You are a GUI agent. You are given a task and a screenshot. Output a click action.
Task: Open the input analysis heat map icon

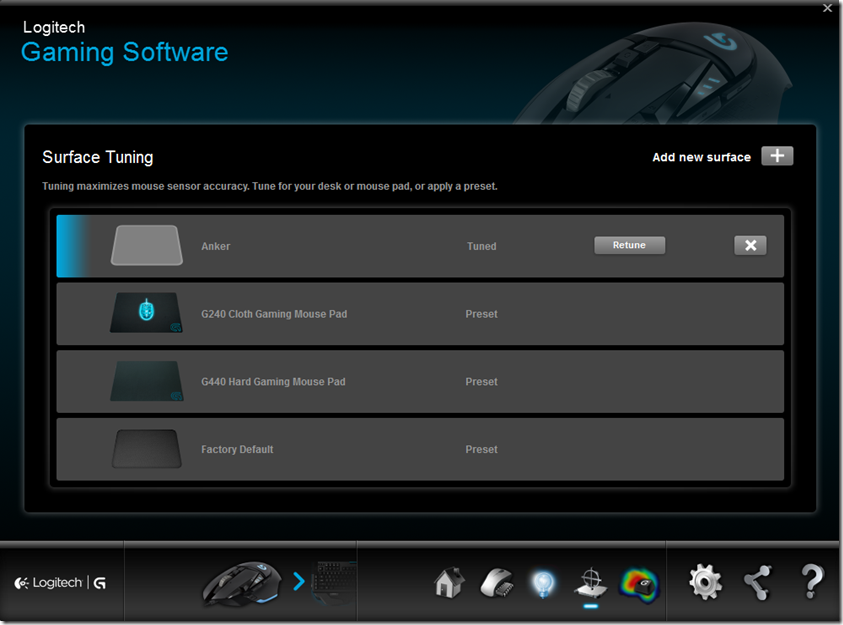(x=639, y=584)
